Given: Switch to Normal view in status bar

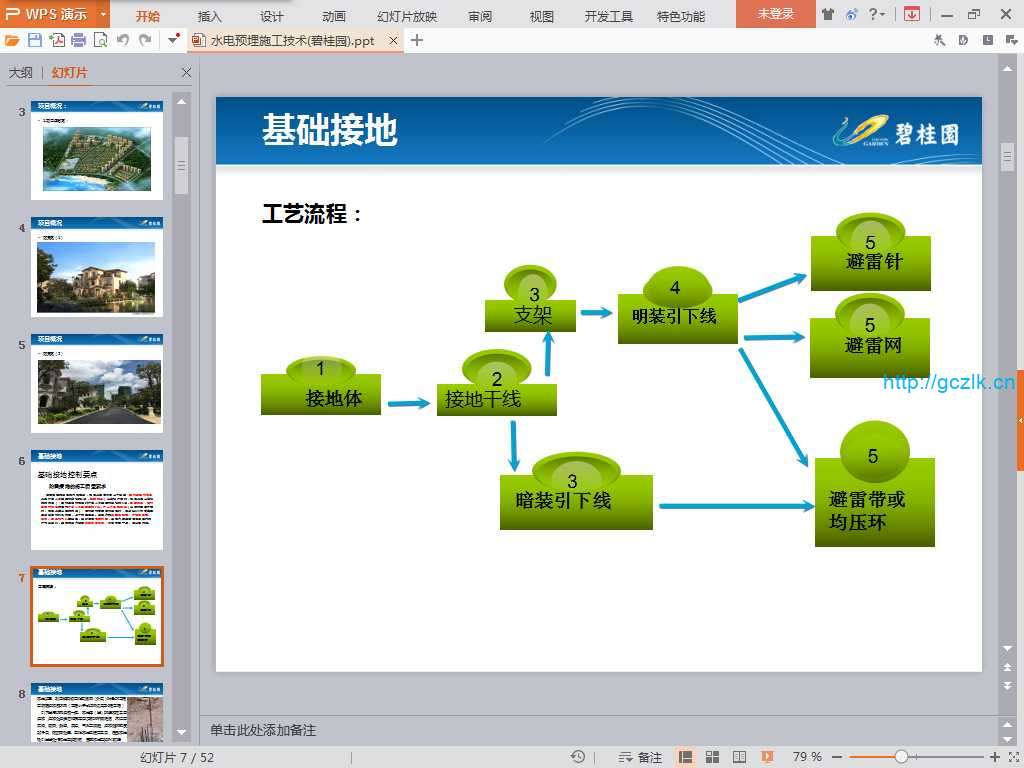Looking at the screenshot, I should pos(686,757).
